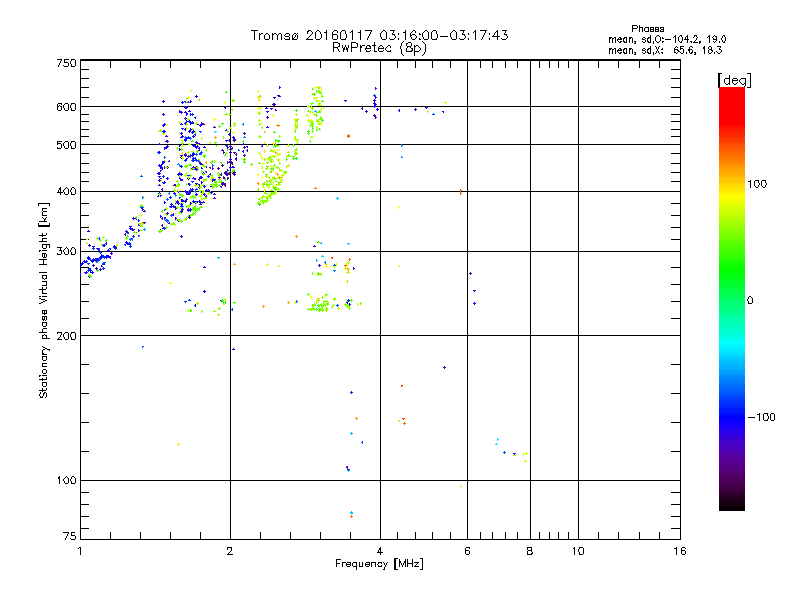Click the blue trace cluster near 1 MHz, 290 km
The height and width of the screenshot is (600, 800).
point(98,260)
